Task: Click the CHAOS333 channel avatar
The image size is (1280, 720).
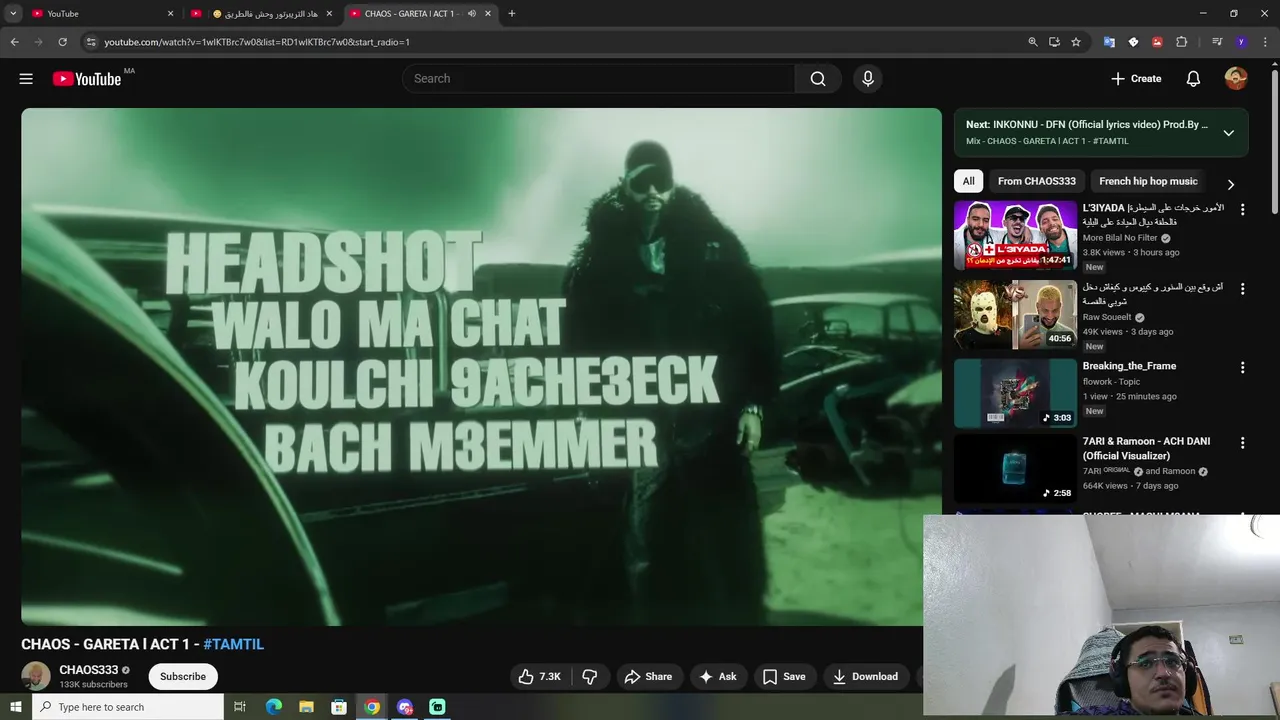Action: point(36,676)
